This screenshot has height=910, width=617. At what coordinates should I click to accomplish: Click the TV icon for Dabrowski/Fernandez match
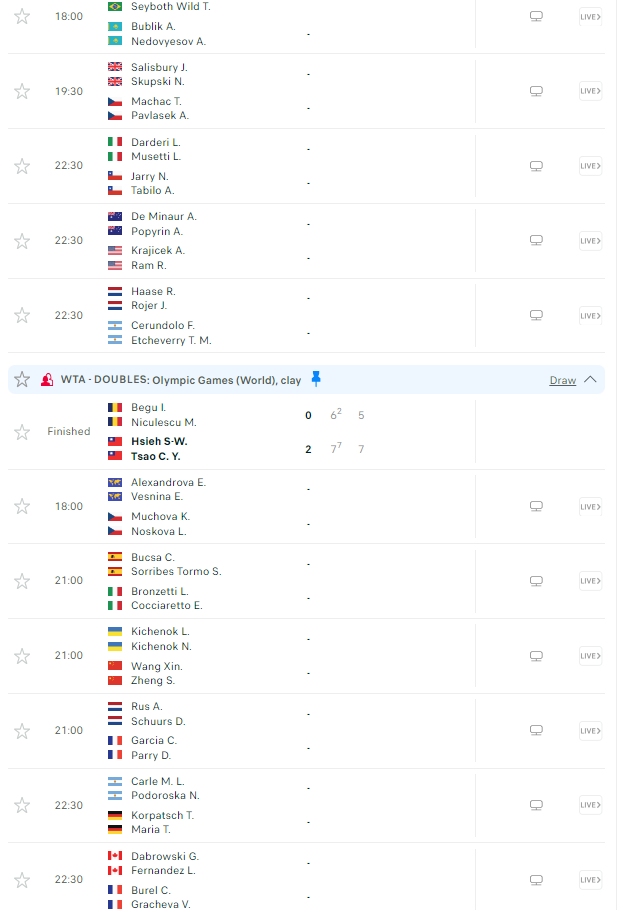coord(536,880)
